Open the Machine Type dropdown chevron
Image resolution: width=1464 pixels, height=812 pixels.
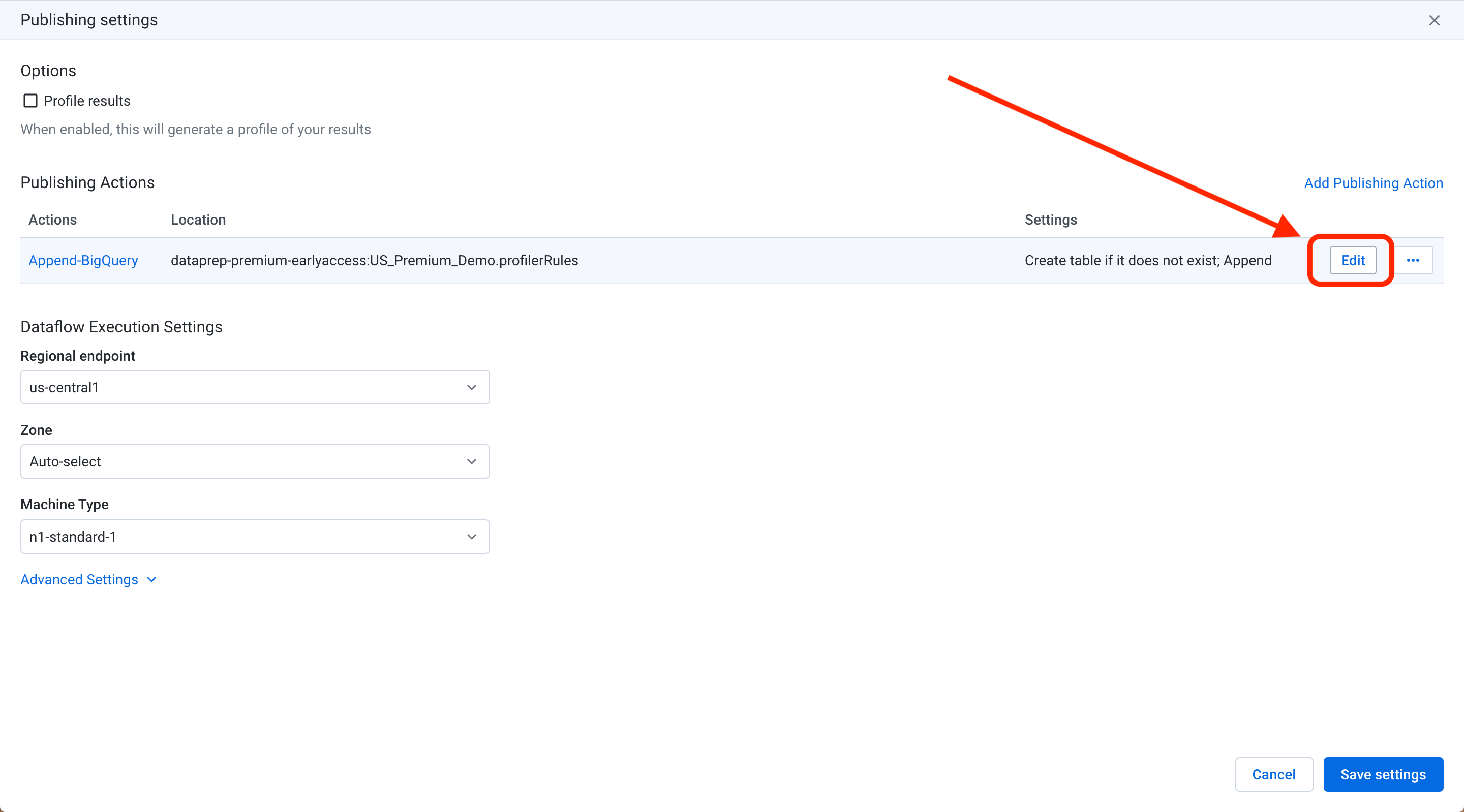[x=471, y=537]
